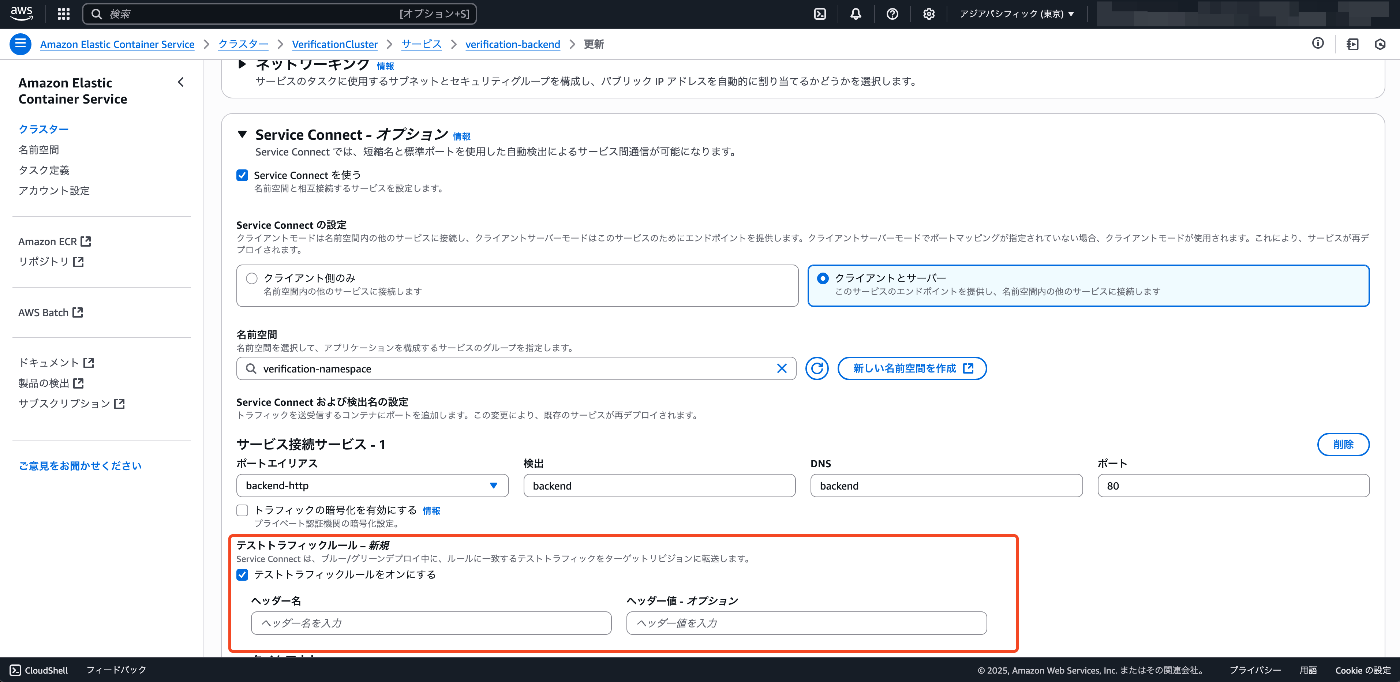Click ご意見をお聞かせください link
The width and height of the screenshot is (1400, 682).
click(x=80, y=466)
